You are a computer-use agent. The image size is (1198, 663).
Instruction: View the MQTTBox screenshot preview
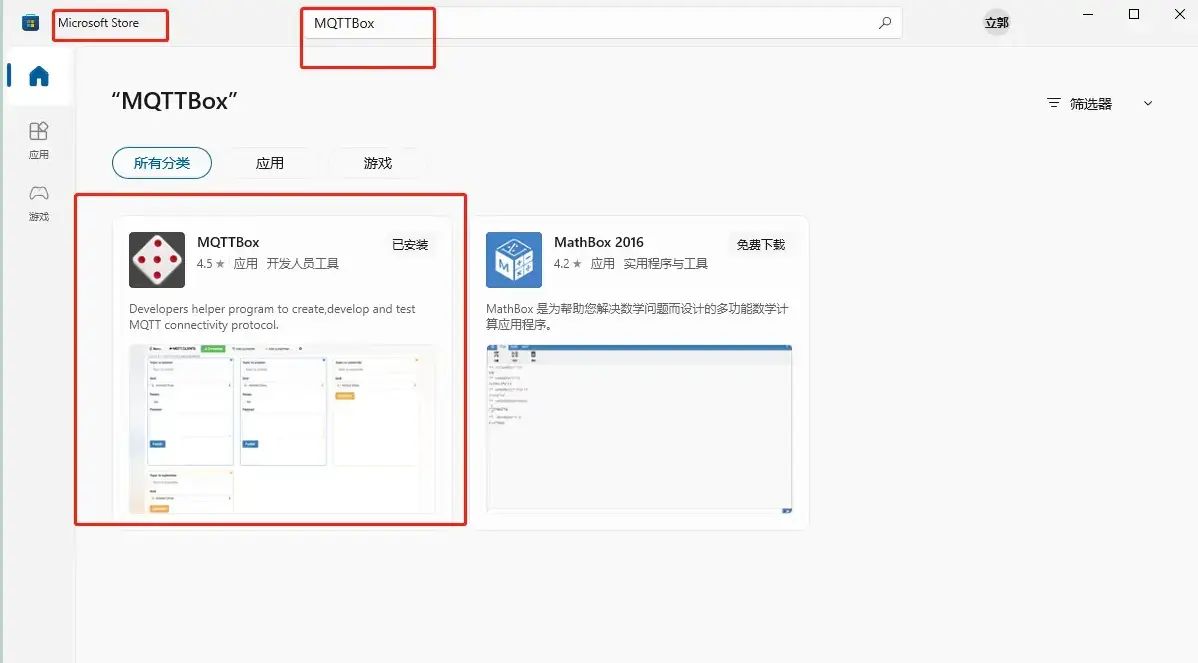click(x=285, y=430)
